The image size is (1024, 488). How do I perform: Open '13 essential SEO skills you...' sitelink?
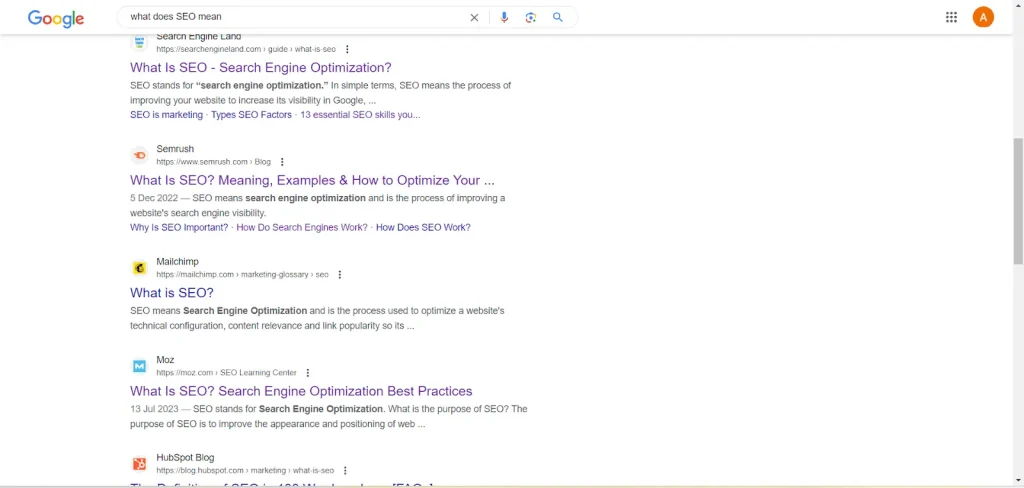click(360, 115)
